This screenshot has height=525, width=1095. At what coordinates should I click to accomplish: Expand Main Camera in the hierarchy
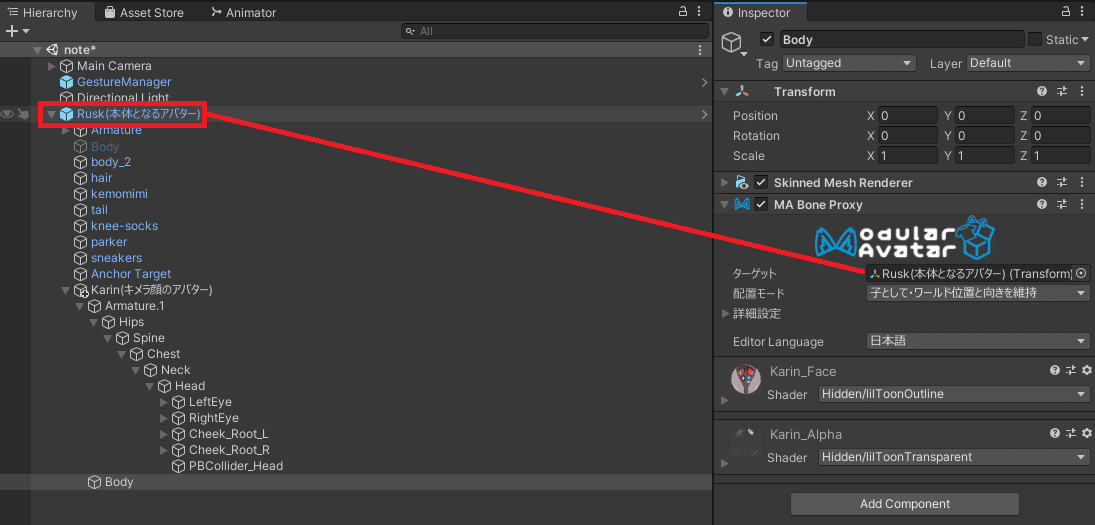click(x=51, y=66)
